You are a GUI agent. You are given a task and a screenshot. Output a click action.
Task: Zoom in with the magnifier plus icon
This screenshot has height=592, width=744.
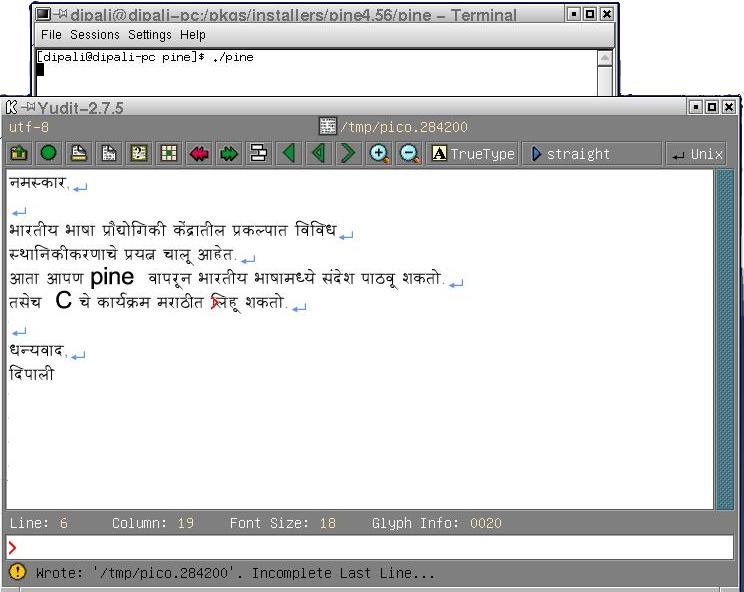pos(379,153)
